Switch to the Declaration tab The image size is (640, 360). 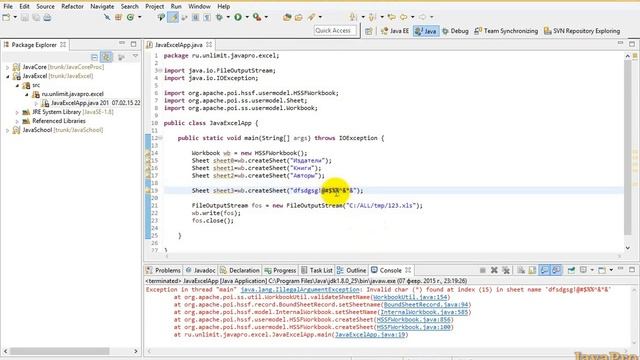[x=240, y=270]
